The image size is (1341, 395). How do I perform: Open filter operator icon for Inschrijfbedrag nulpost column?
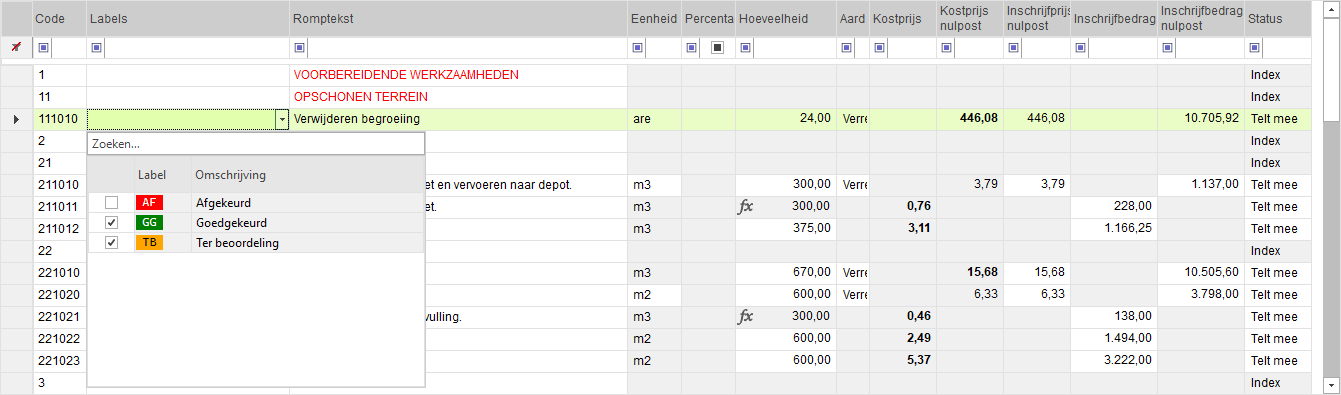tap(1167, 48)
